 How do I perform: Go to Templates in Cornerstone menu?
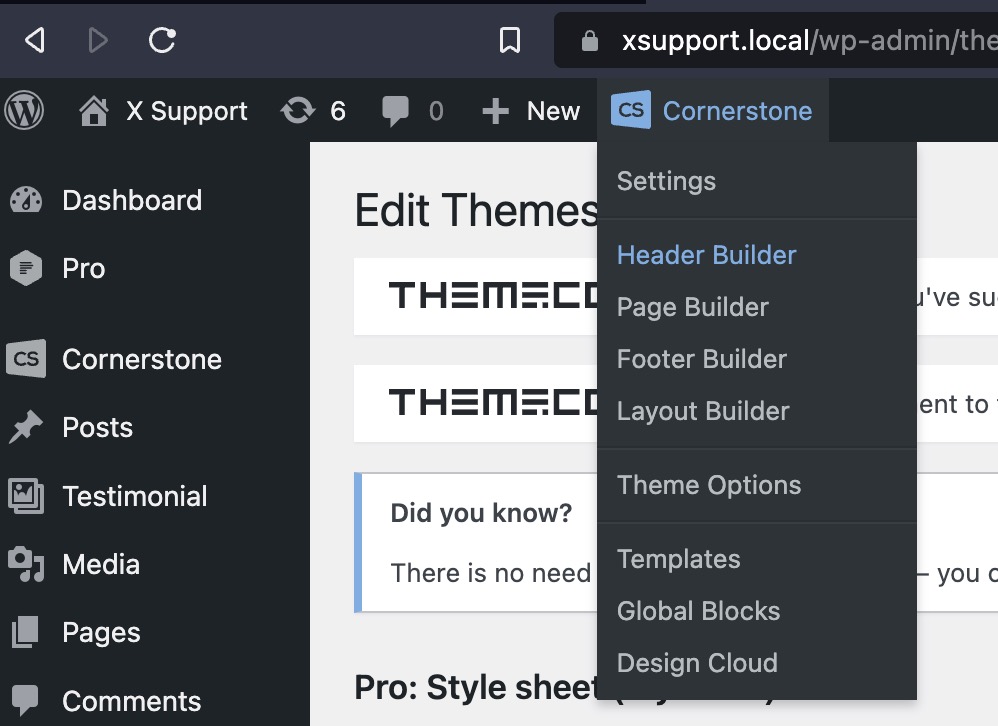[678, 559]
